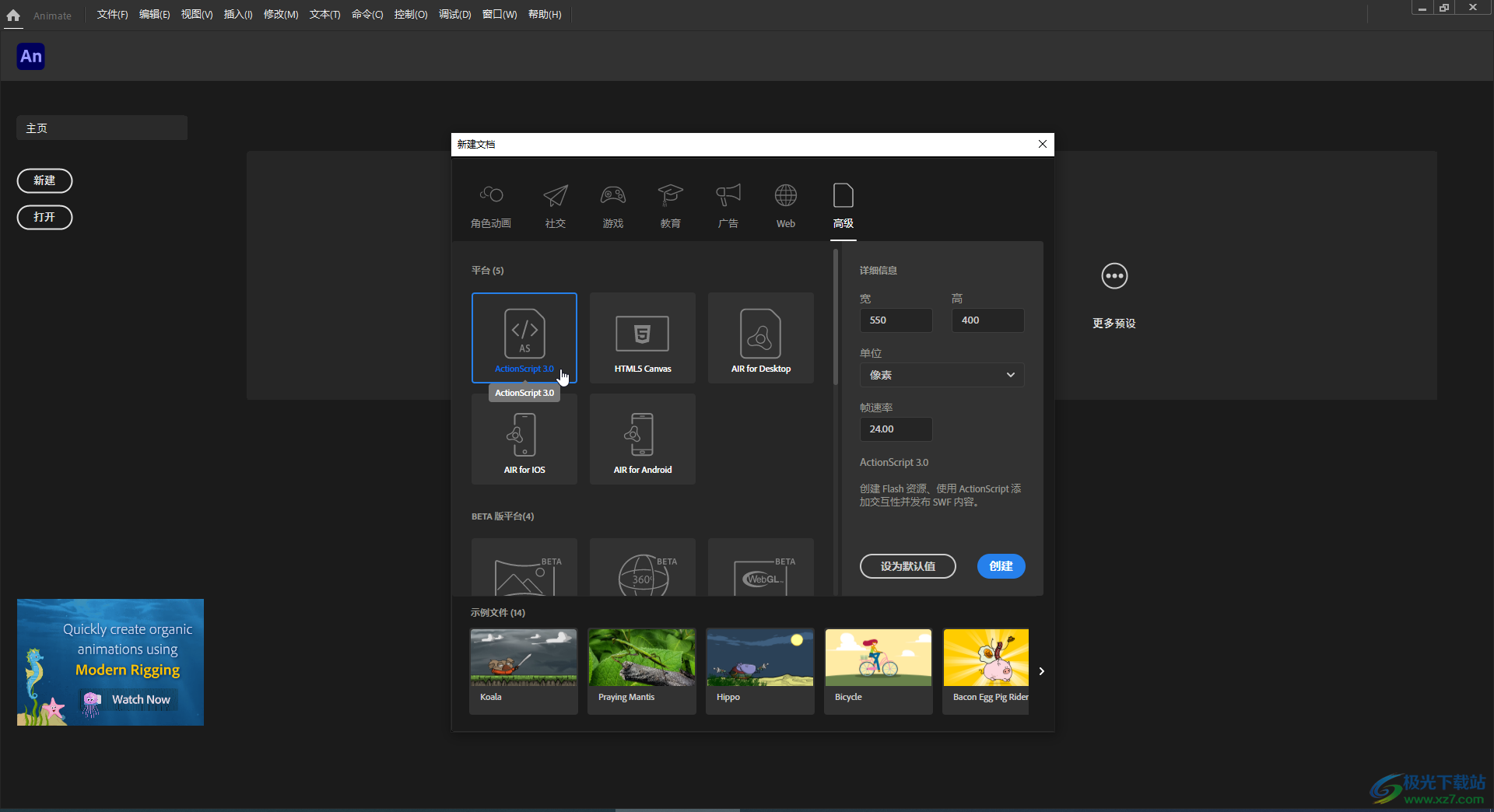
Task: Click the 打开 button on home
Action: pos(44,217)
